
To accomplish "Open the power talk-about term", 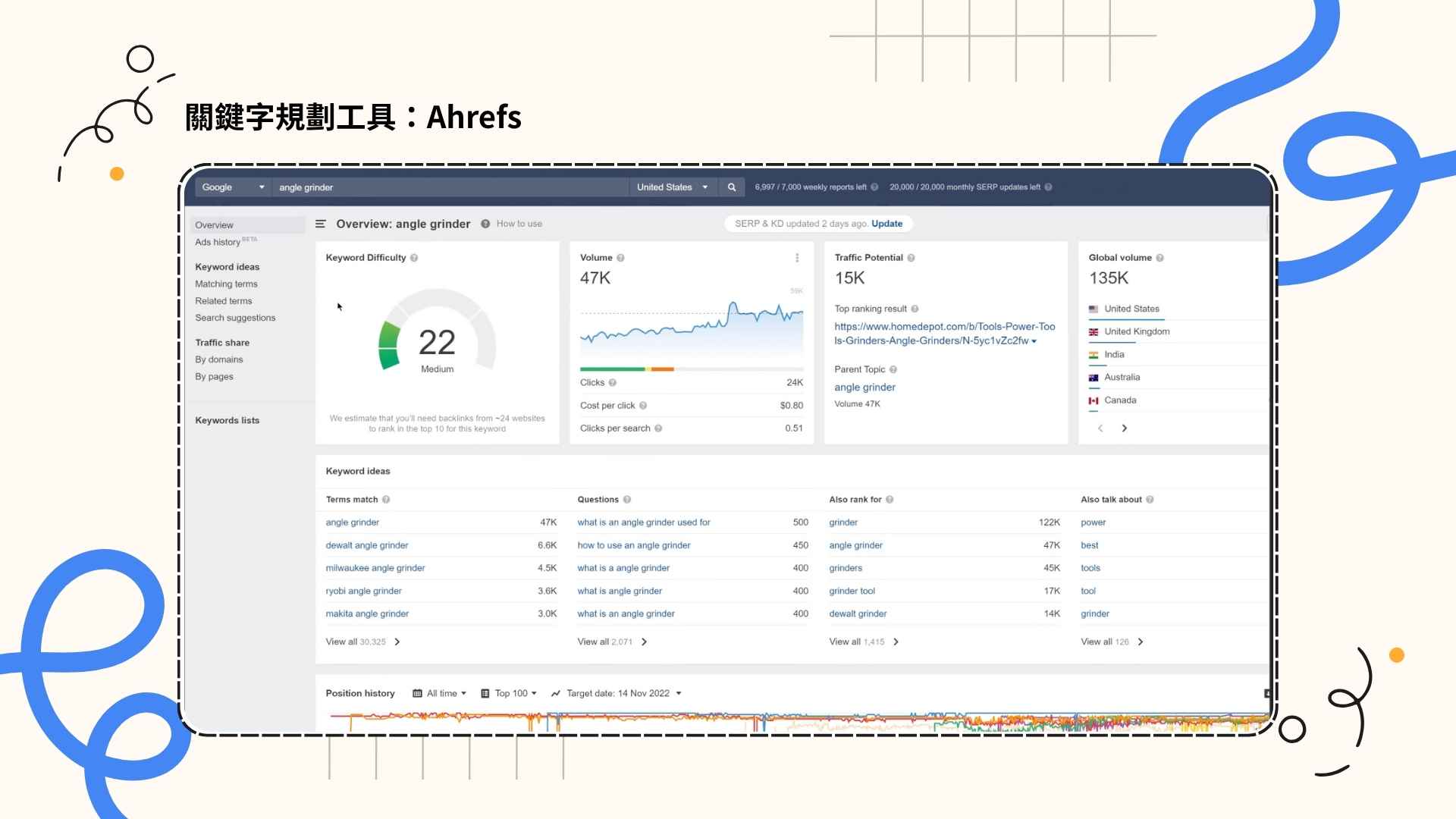I will (x=1093, y=522).
